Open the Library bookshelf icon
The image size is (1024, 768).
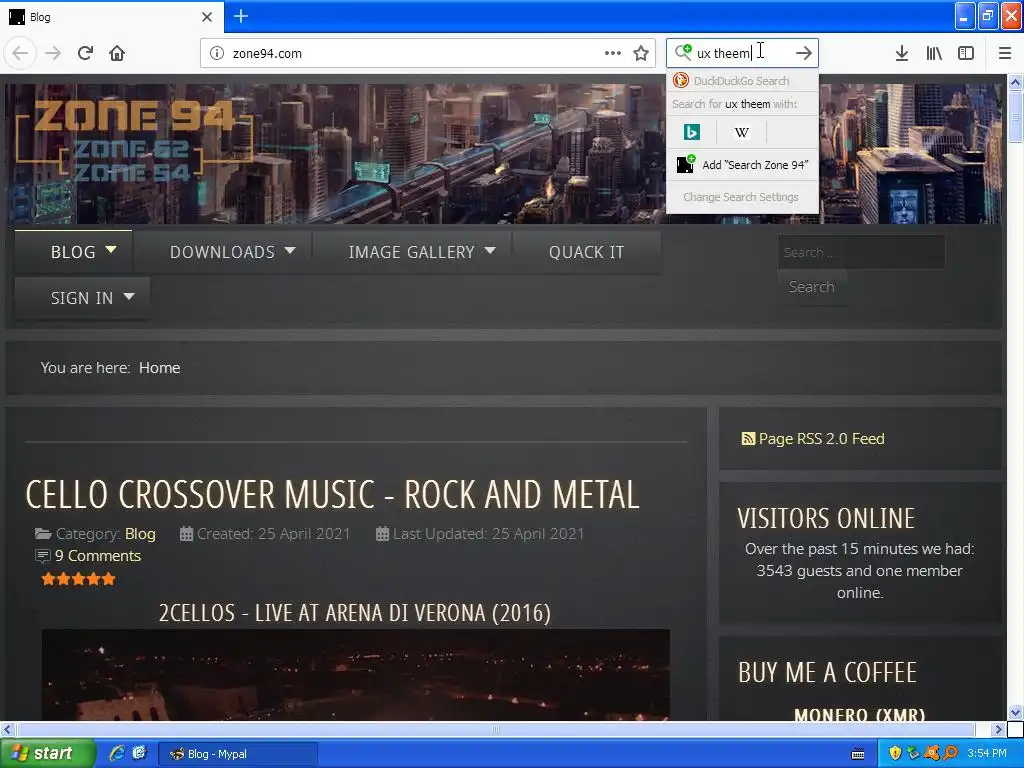click(934, 53)
